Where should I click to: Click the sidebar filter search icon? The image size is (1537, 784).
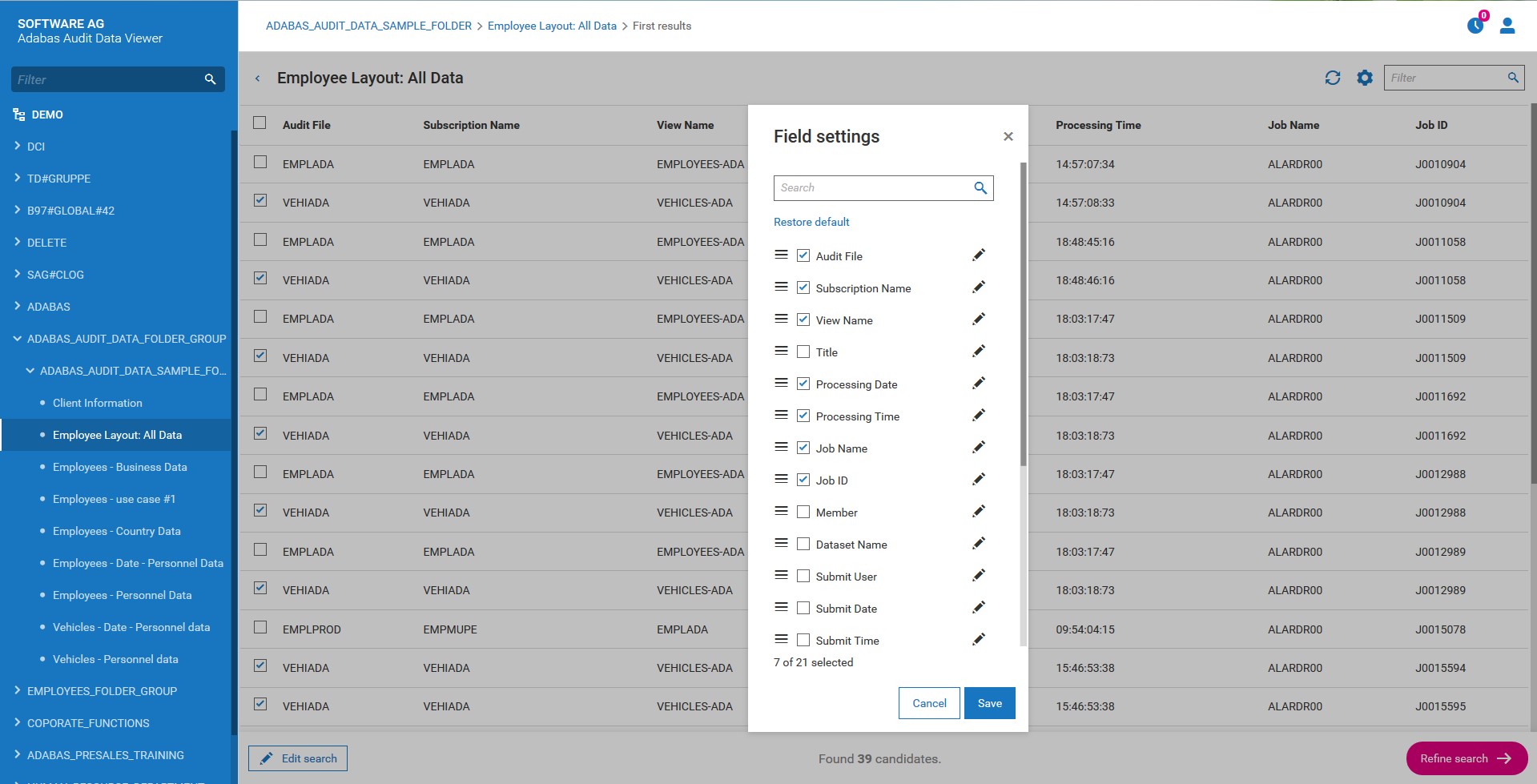(x=211, y=79)
